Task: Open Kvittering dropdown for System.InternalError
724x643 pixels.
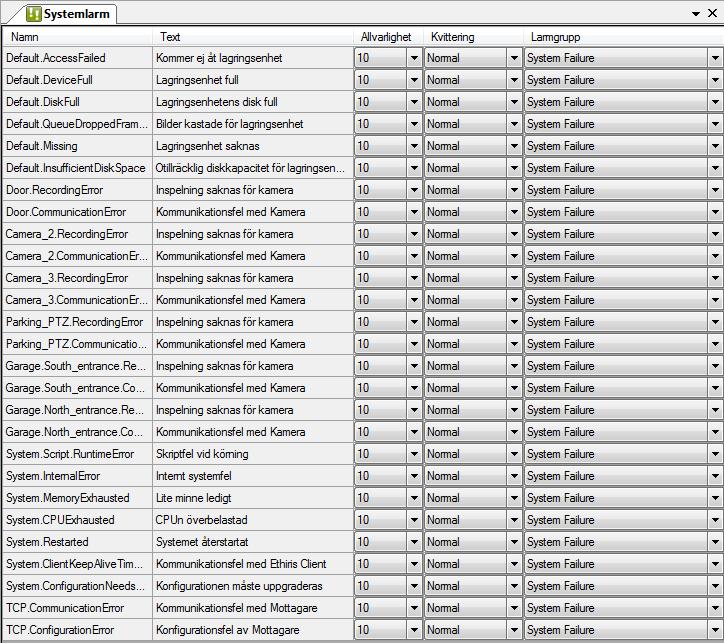Action: [x=514, y=476]
